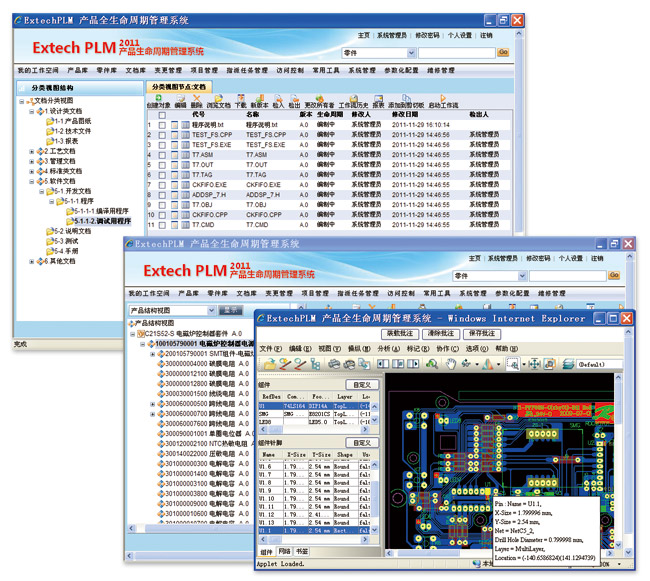Click the Go button in the back window
This screenshot has height=581, width=650.
pos(503,52)
